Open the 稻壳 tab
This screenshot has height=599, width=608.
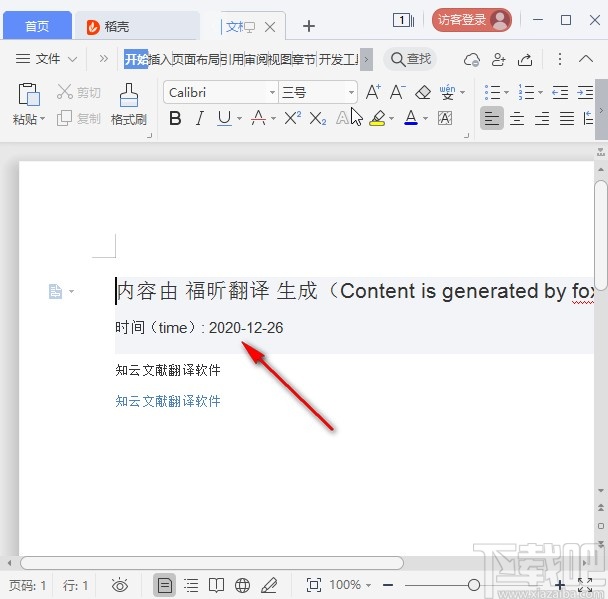point(137,26)
